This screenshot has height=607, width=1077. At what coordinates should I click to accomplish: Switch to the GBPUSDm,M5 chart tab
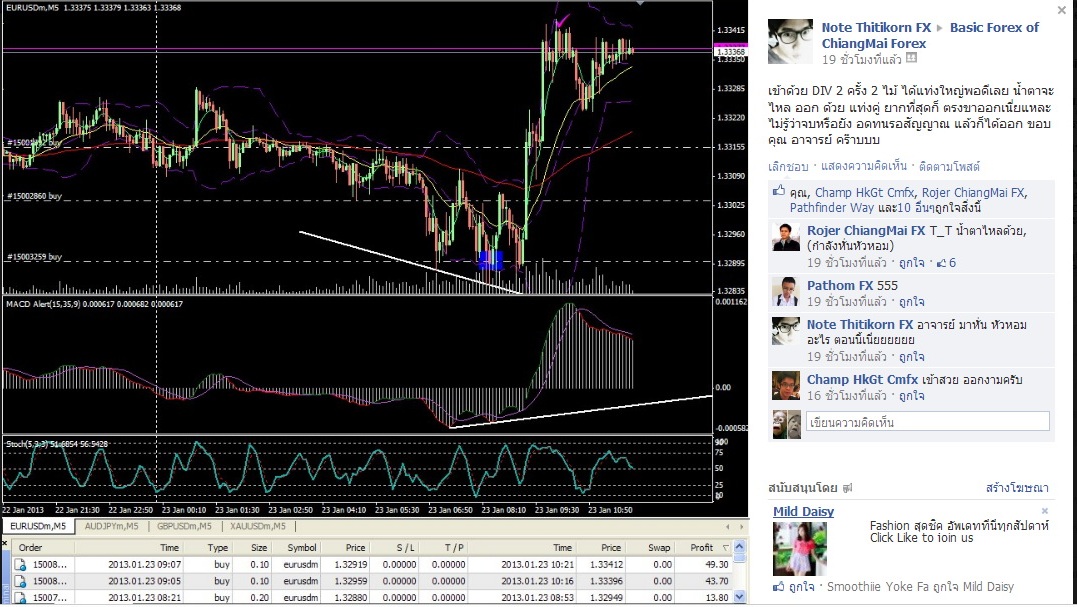coord(184,526)
